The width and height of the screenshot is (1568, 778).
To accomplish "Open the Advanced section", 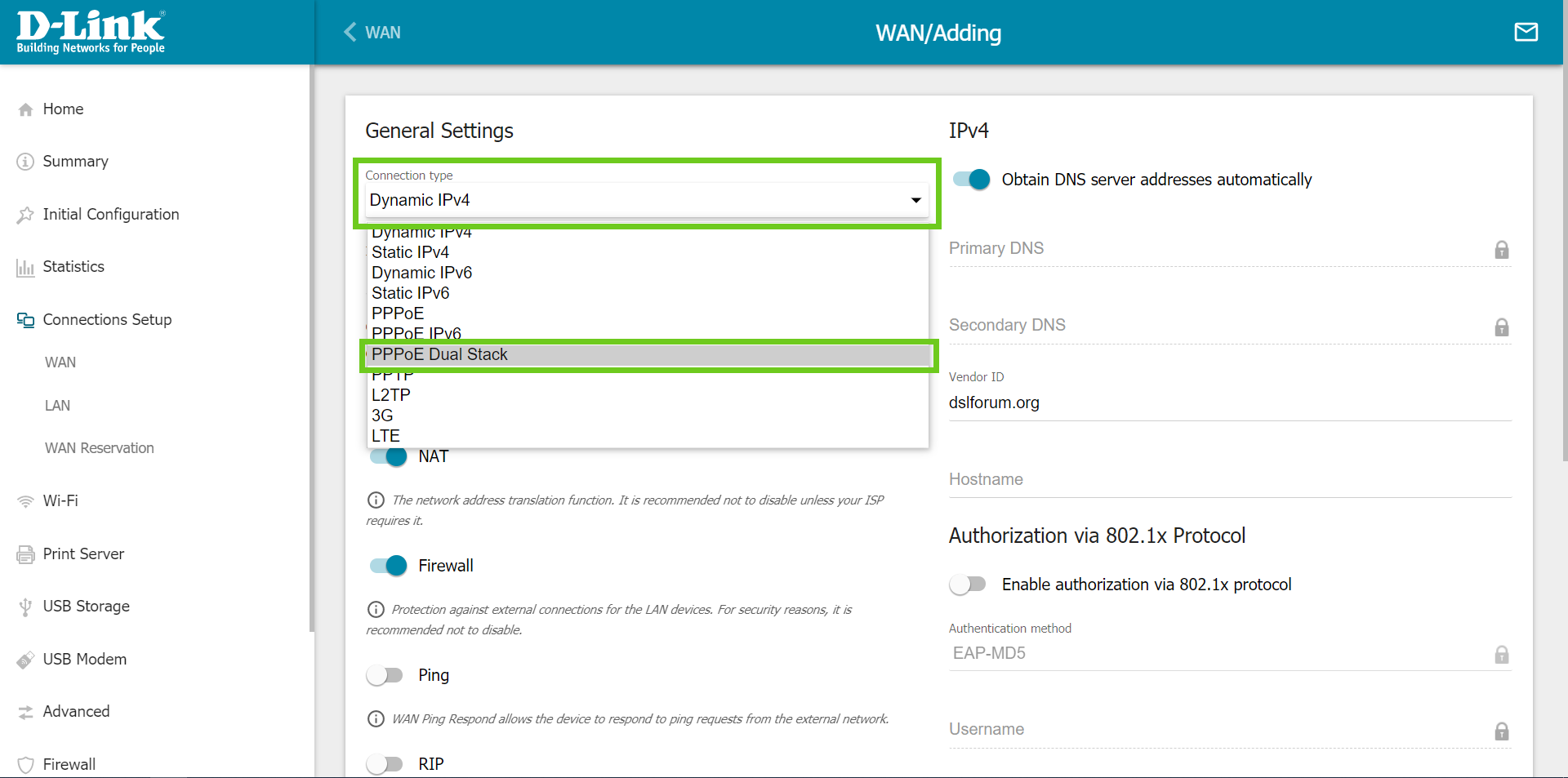I will coord(76,712).
